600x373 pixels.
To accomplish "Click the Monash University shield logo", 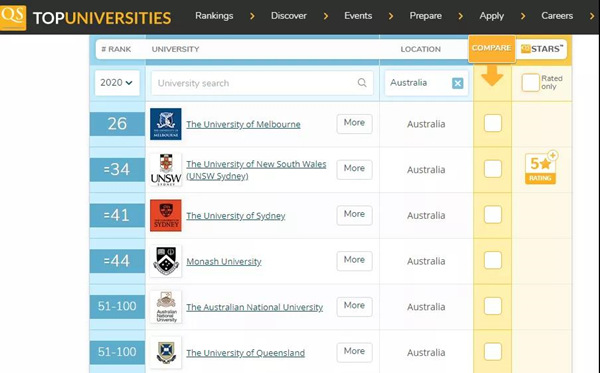I will pyautogui.click(x=166, y=261).
